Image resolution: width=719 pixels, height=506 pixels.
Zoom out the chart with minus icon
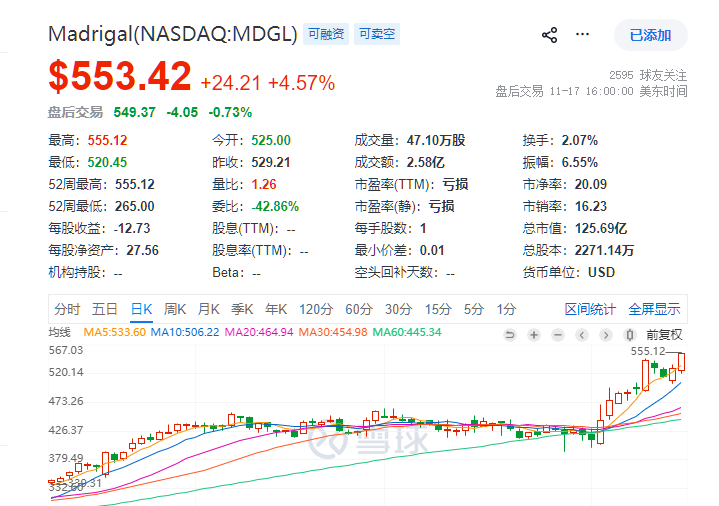click(558, 335)
